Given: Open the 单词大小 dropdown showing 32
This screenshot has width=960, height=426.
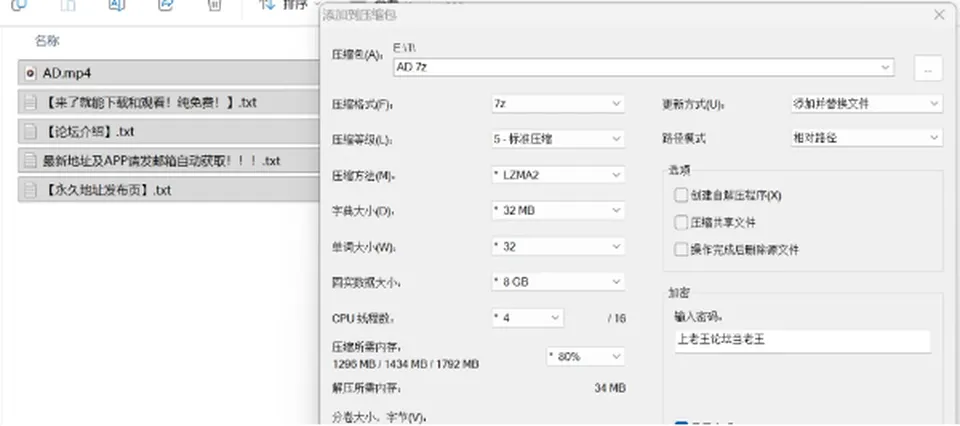Looking at the screenshot, I should (x=558, y=247).
